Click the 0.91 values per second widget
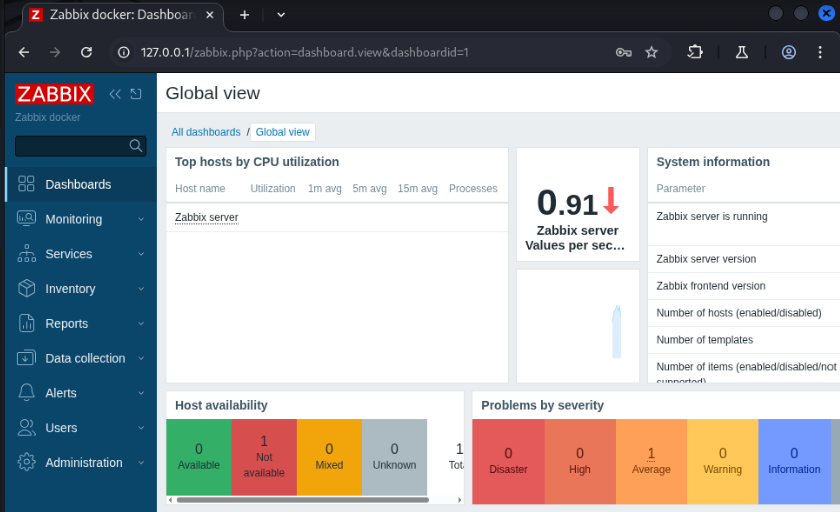The image size is (840, 512). coord(578,205)
